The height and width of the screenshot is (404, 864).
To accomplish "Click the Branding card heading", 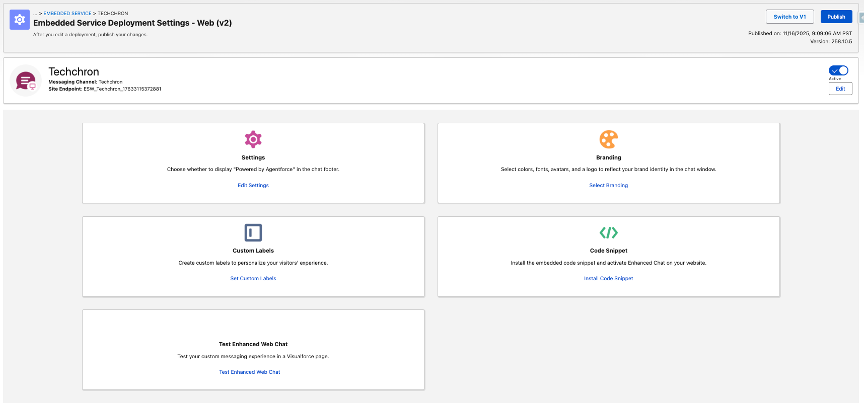I will 608,158.
